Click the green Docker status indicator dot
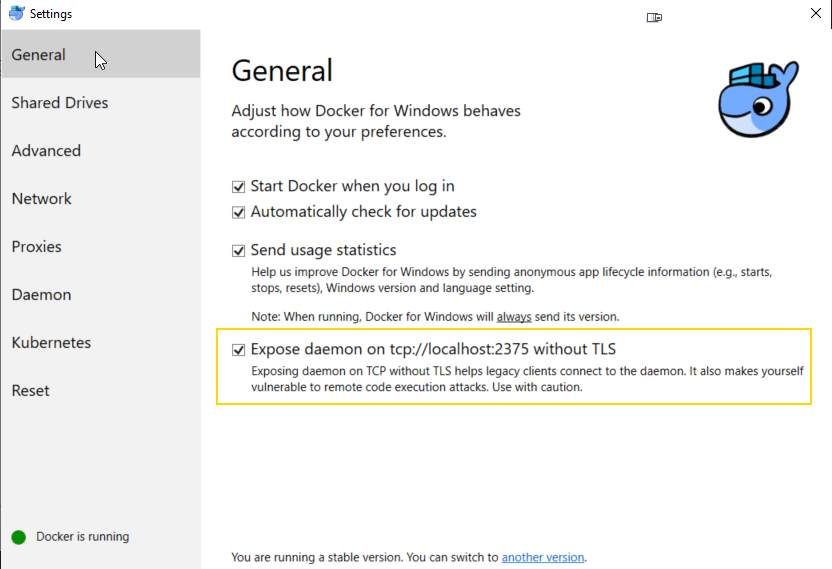 (x=18, y=537)
